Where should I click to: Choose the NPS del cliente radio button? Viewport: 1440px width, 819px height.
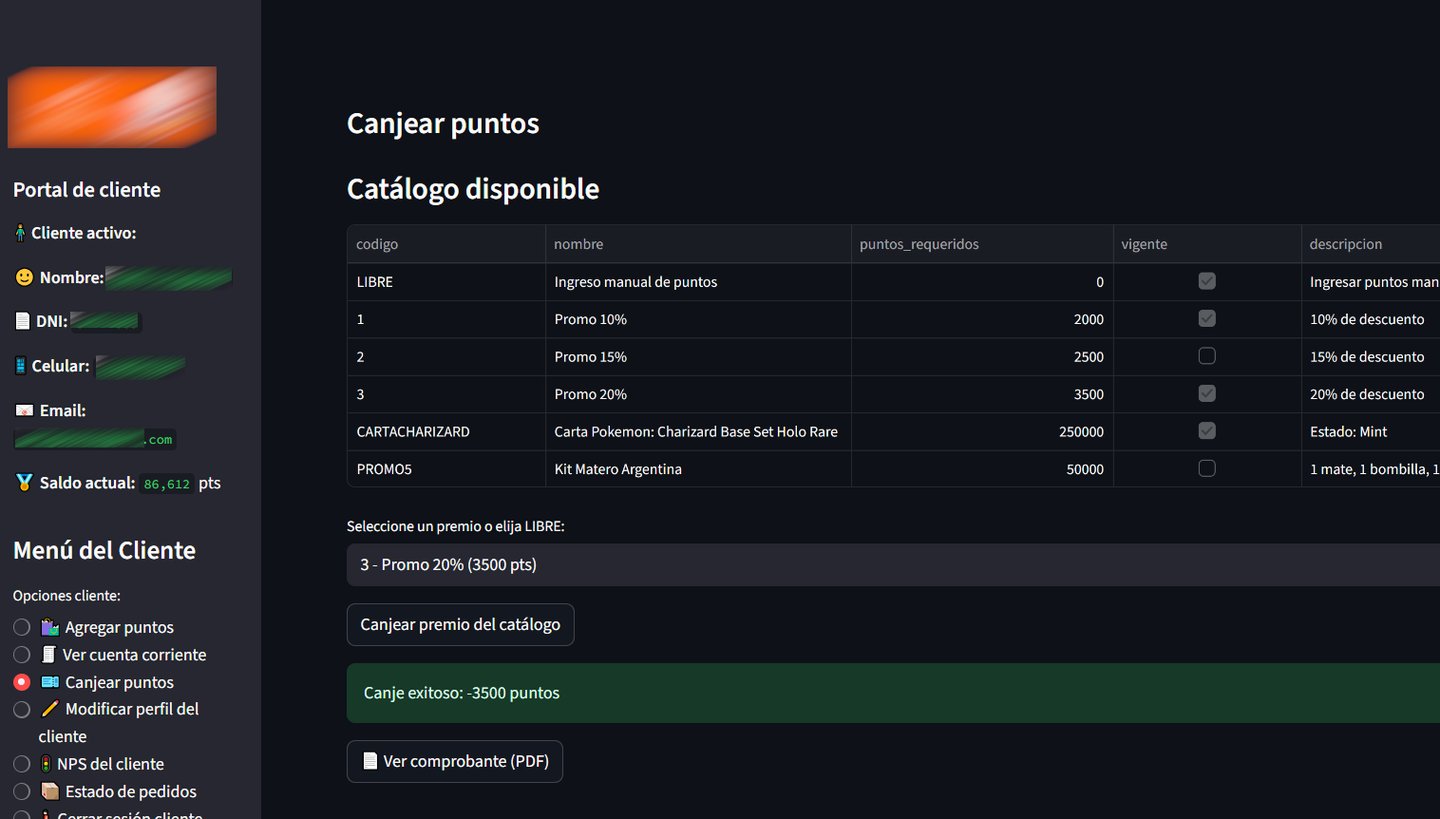click(21, 764)
